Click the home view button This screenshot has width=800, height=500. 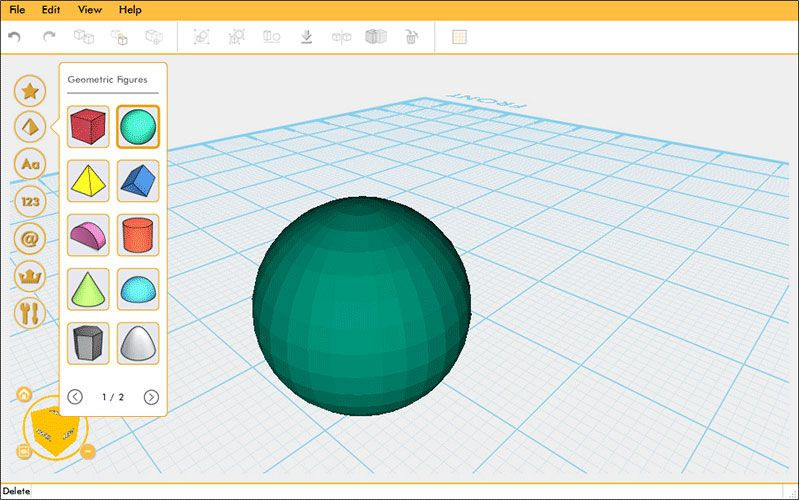pos(24,394)
